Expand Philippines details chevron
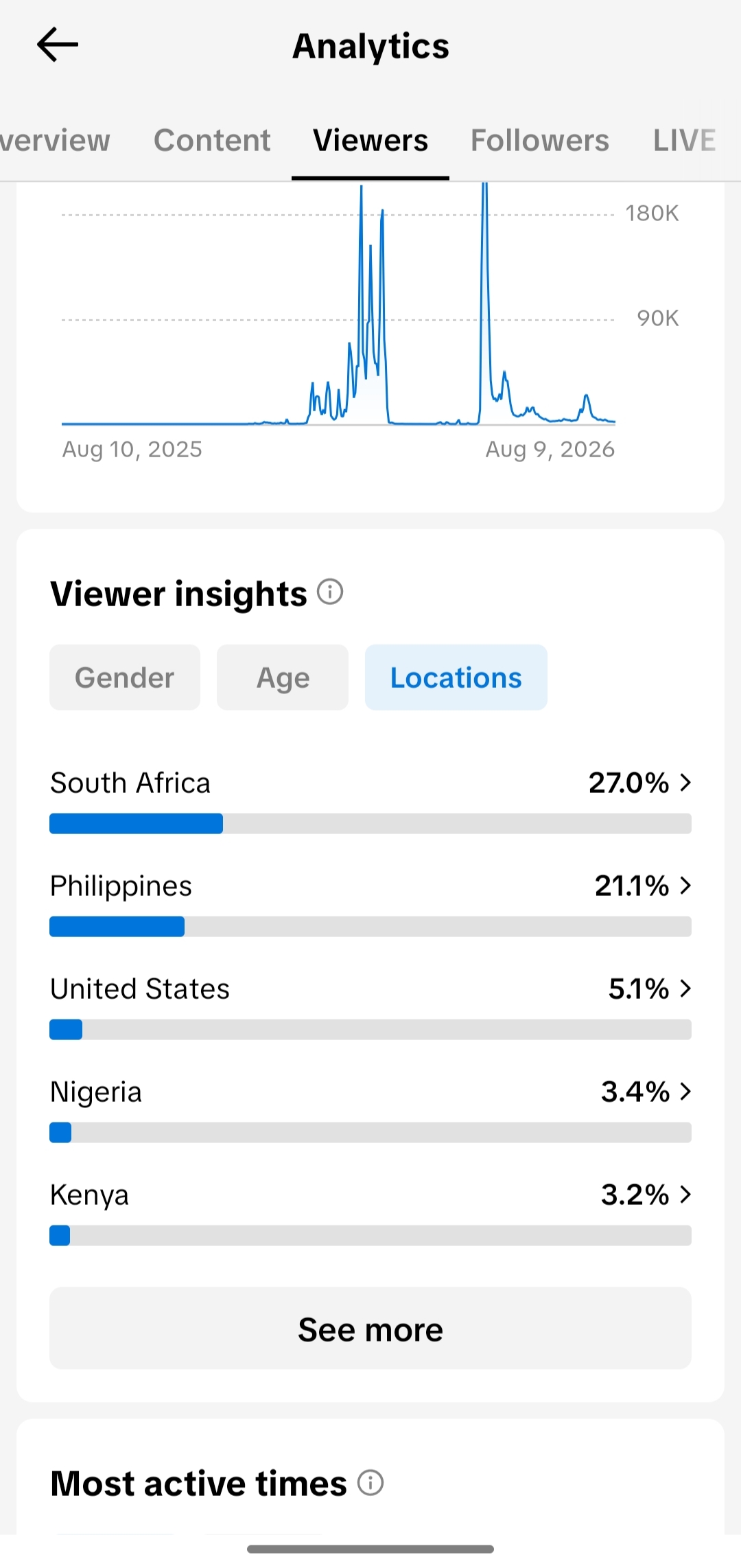Image resolution: width=741 pixels, height=1568 pixels. tap(685, 886)
